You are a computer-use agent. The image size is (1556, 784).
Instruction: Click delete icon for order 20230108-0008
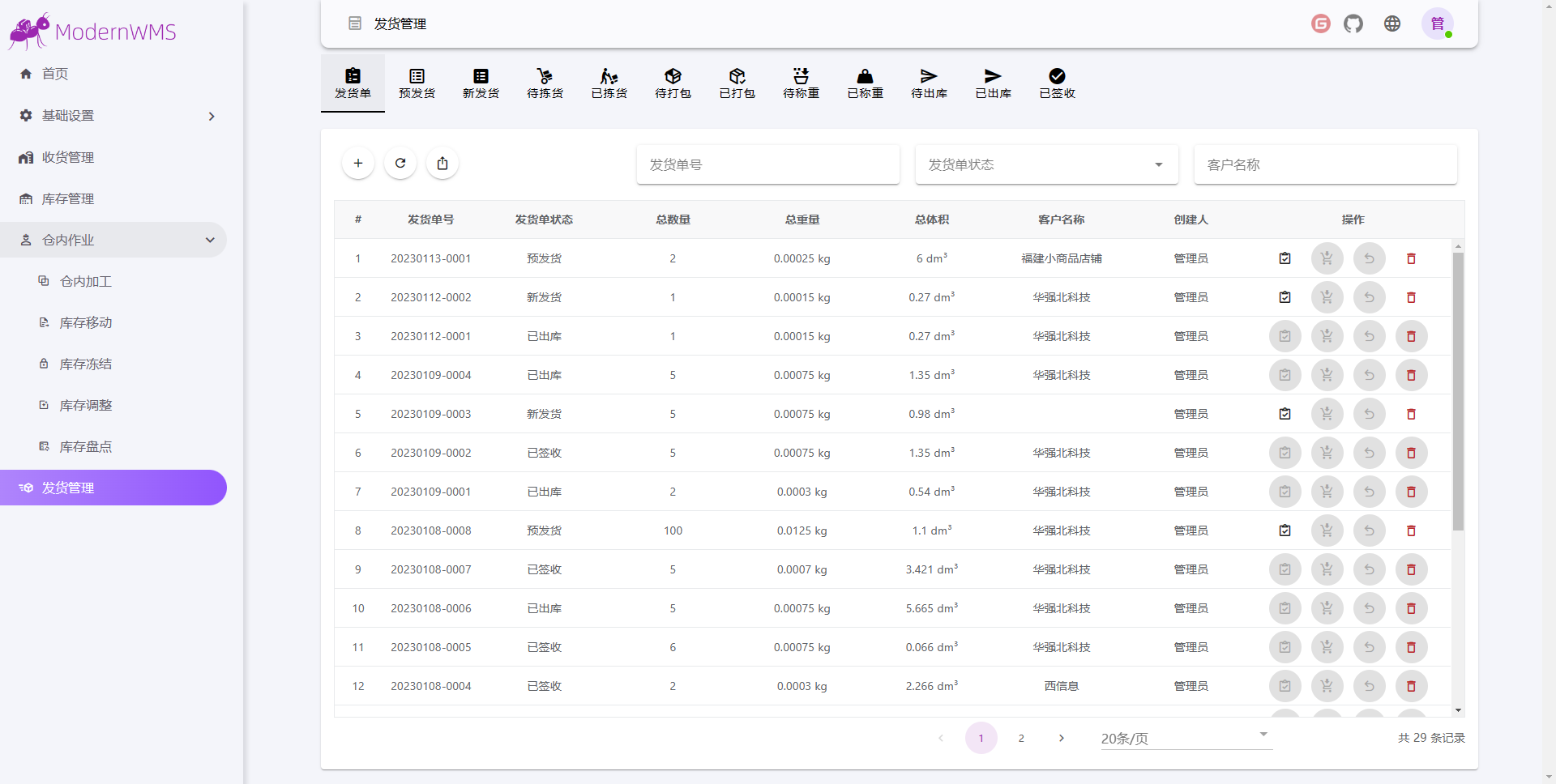(1411, 530)
